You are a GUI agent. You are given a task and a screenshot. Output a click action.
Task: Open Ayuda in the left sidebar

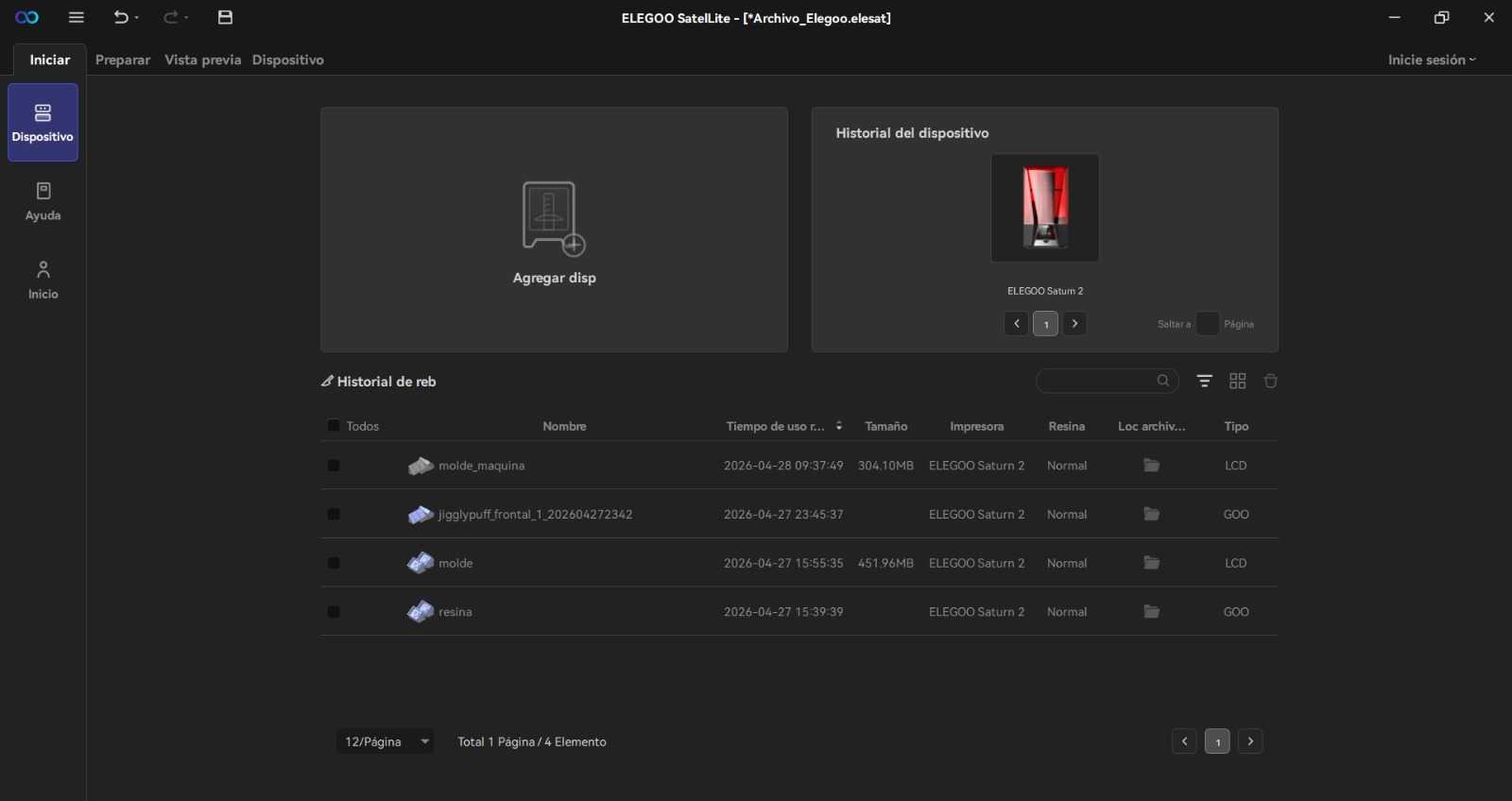(43, 202)
